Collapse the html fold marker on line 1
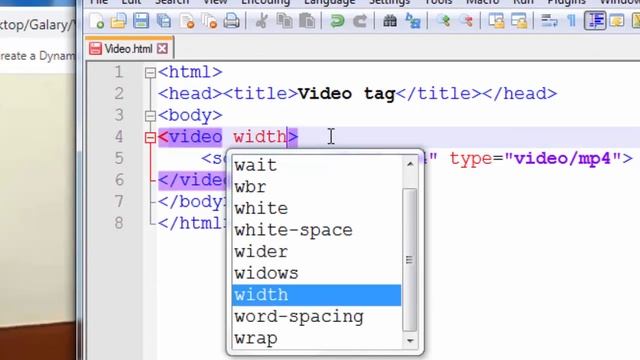Screen dimensions: 640x360 click(x=150, y=73)
